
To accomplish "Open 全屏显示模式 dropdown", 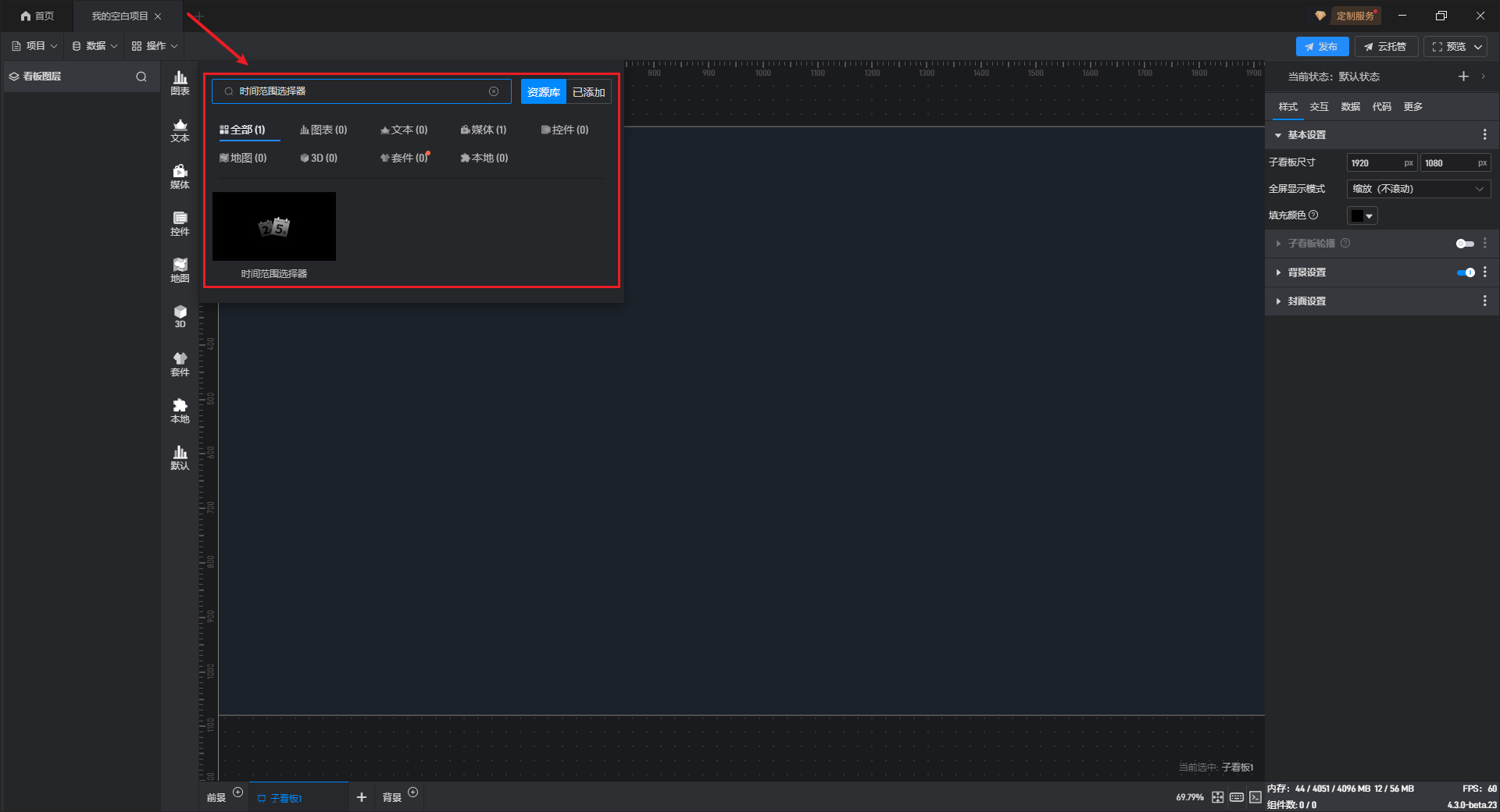I will pyautogui.click(x=1419, y=189).
